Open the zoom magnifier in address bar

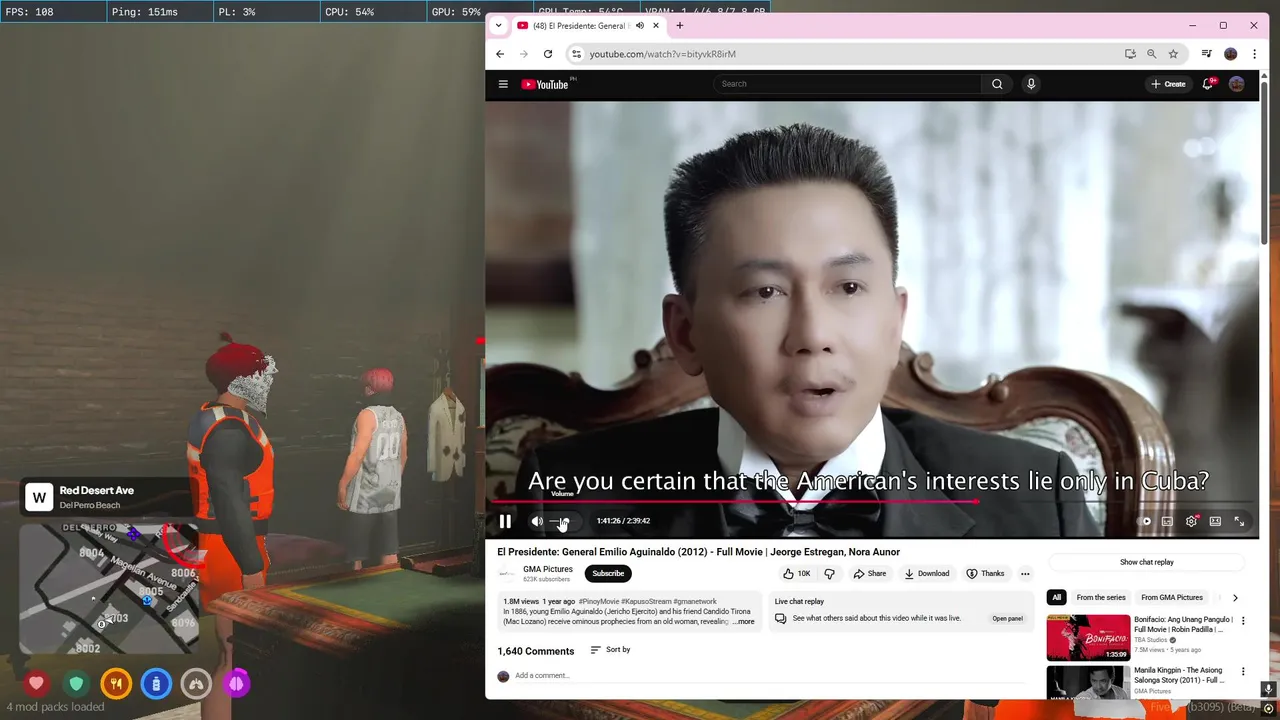(1152, 54)
